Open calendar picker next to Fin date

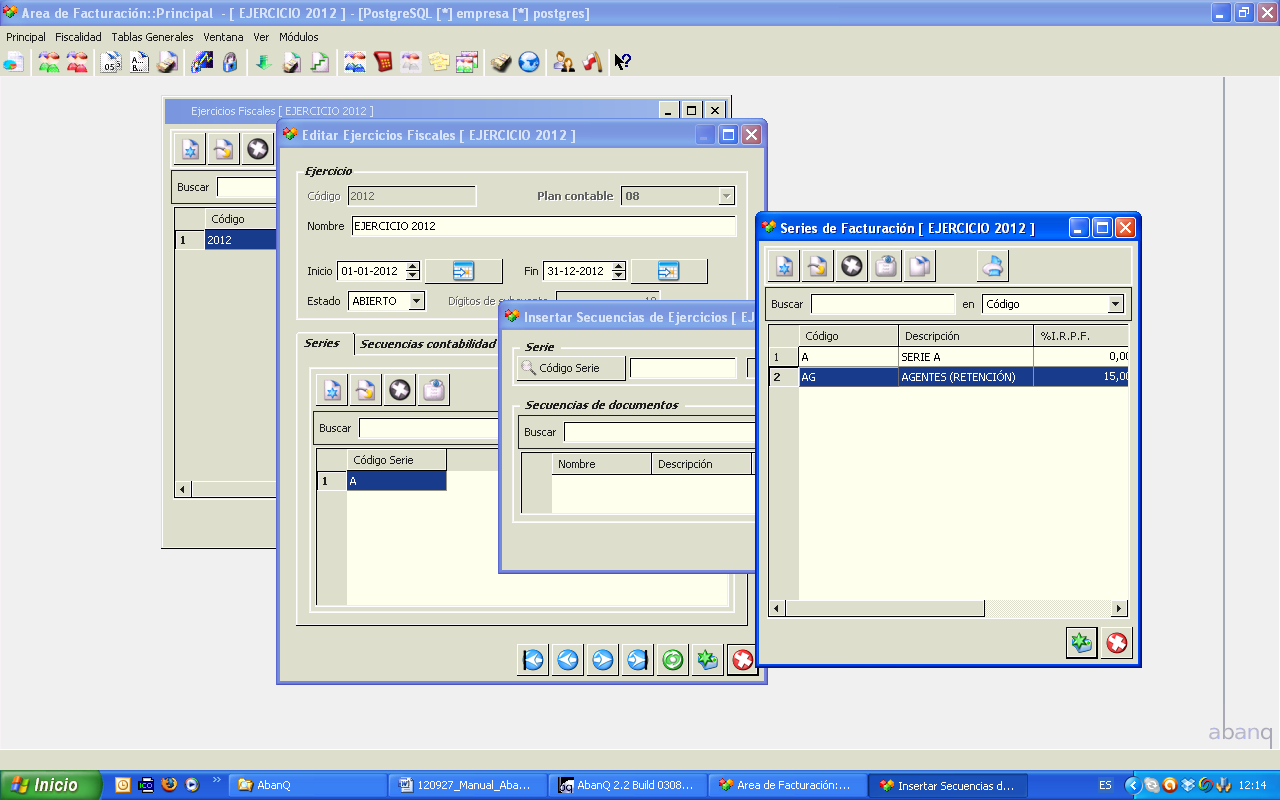(x=669, y=271)
